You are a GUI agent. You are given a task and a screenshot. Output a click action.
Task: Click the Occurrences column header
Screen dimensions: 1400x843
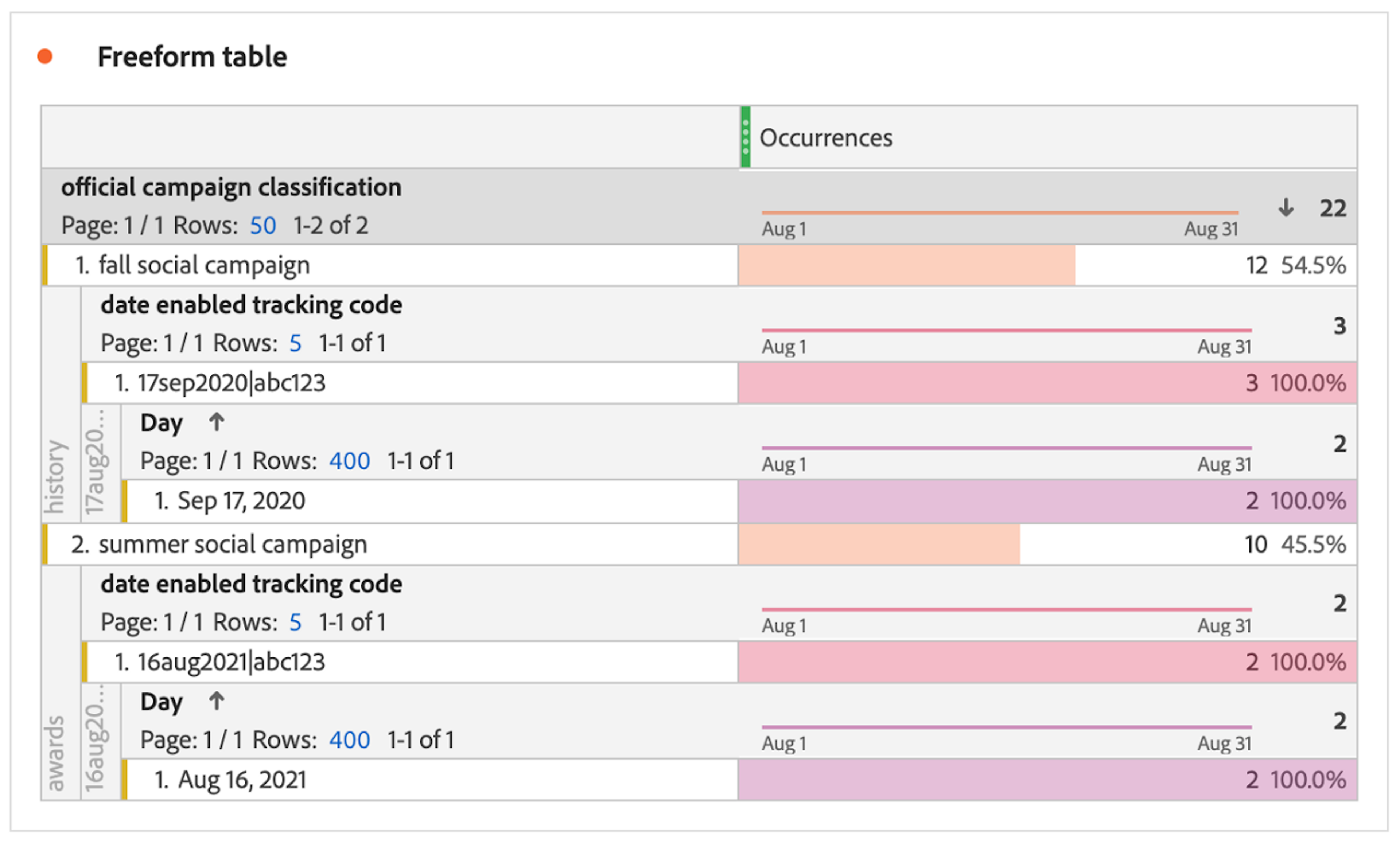click(x=825, y=138)
